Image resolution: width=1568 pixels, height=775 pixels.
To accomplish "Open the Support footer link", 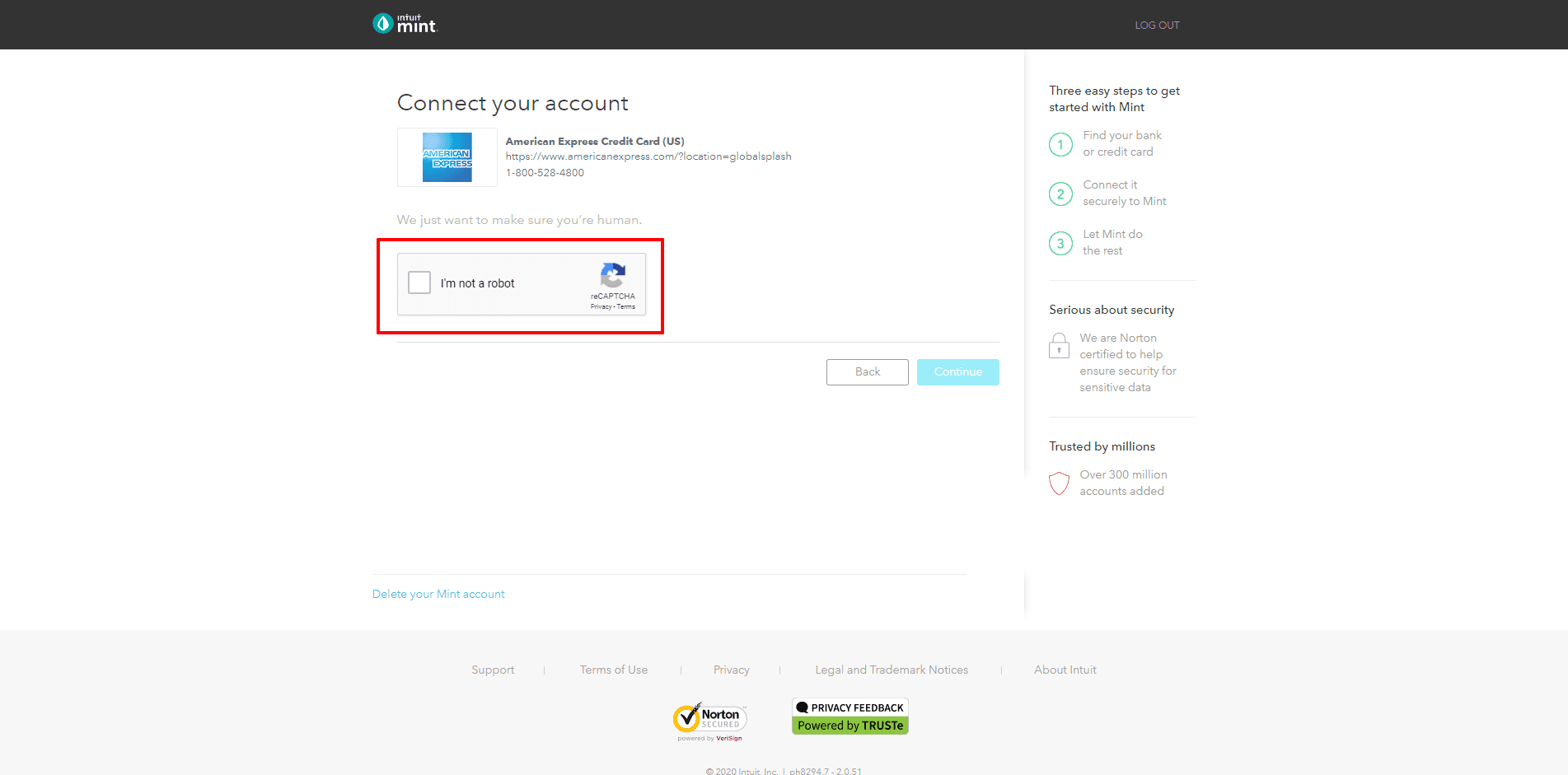I will click(493, 670).
